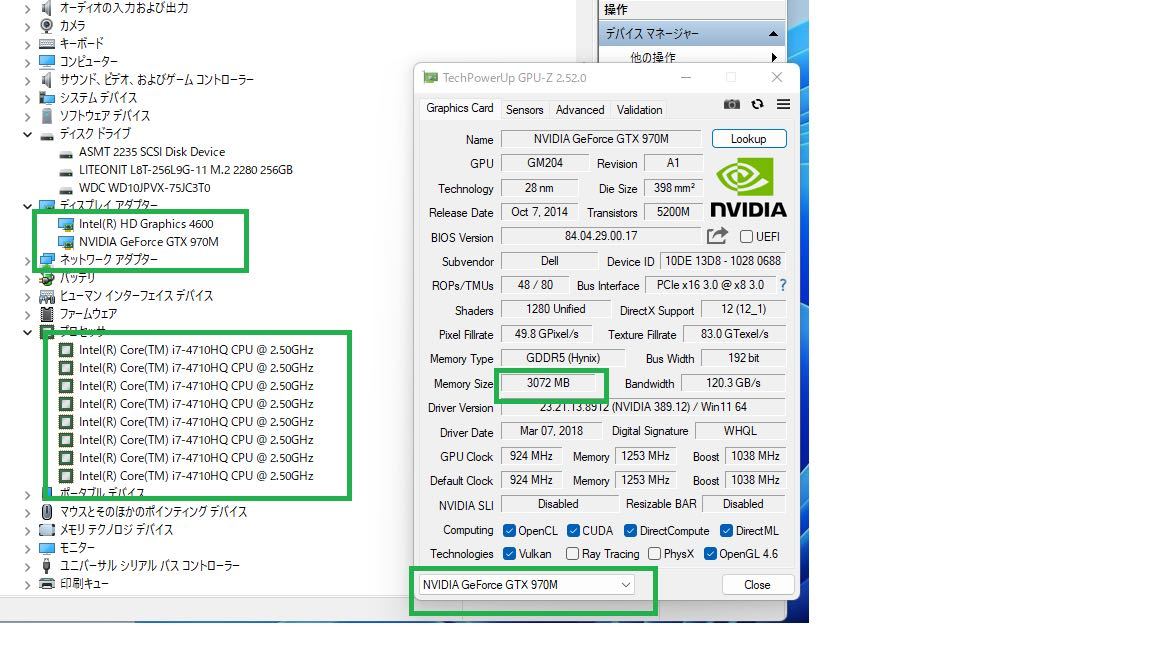
Task: Click the GPU-Z screenshot camera icon
Action: pos(732,105)
